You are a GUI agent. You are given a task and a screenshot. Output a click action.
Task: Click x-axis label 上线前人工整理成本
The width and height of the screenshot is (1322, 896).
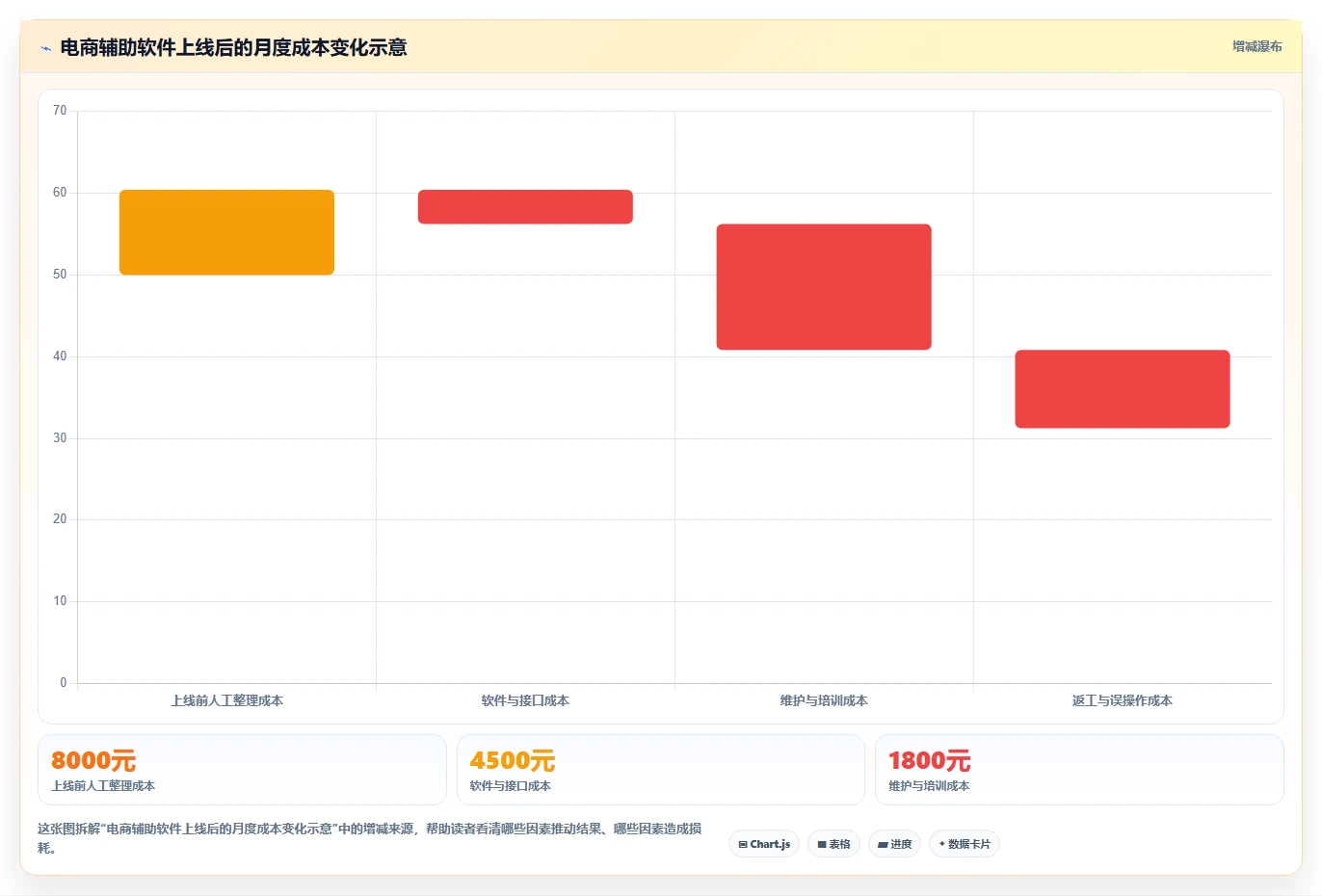tap(226, 700)
